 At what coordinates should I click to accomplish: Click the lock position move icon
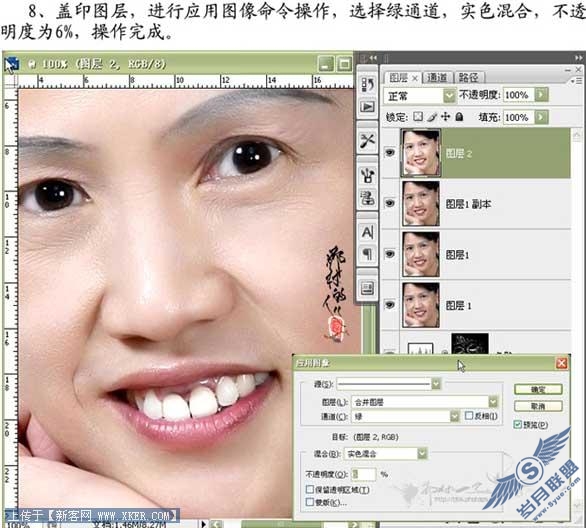click(x=445, y=117)
